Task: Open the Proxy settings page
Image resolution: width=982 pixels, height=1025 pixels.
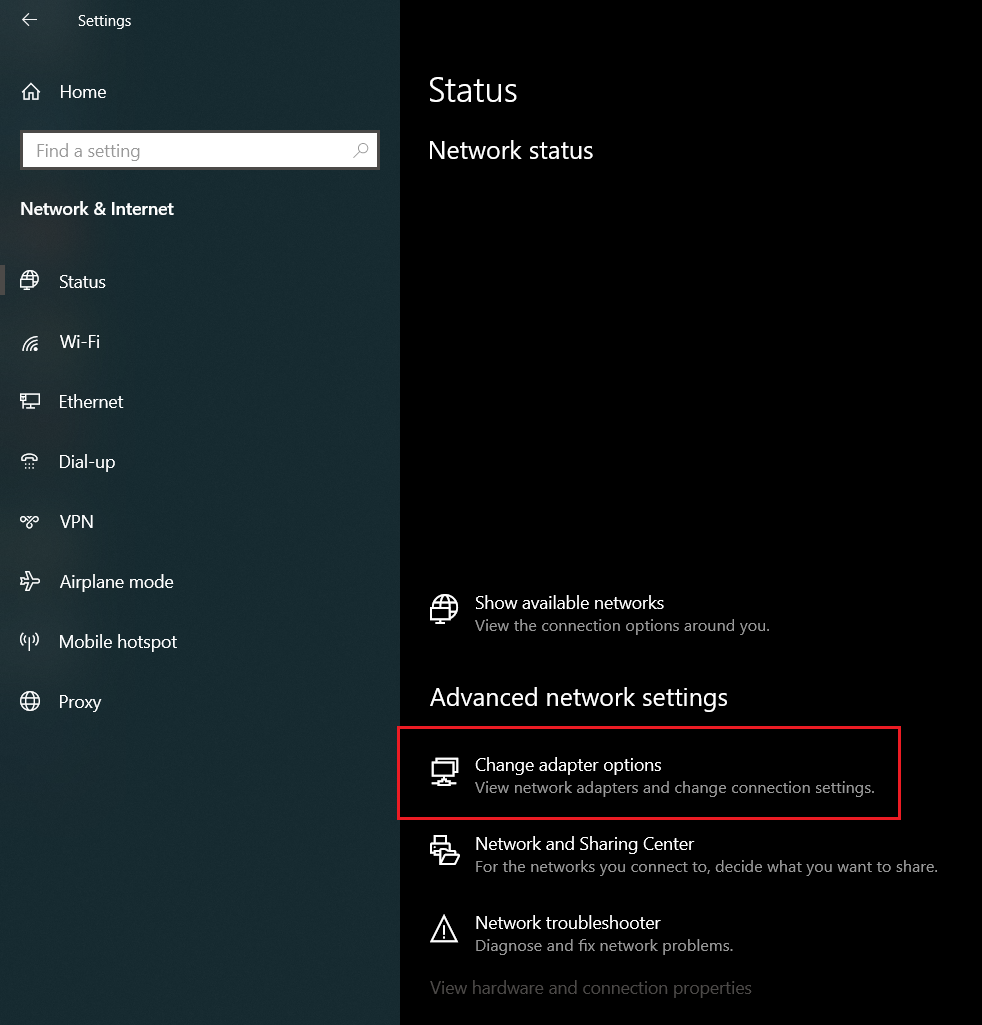Action: point(79,702)
